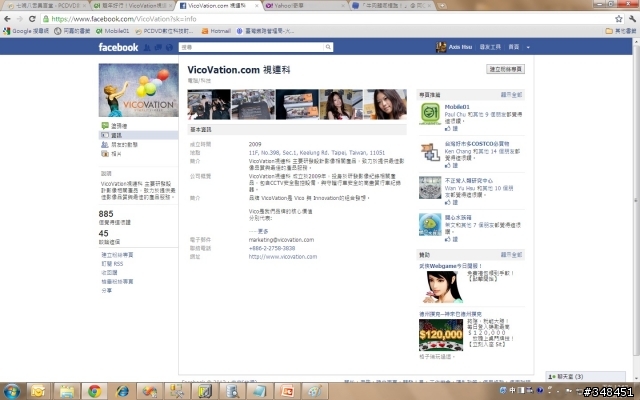Expand the description with the more link

263,231
